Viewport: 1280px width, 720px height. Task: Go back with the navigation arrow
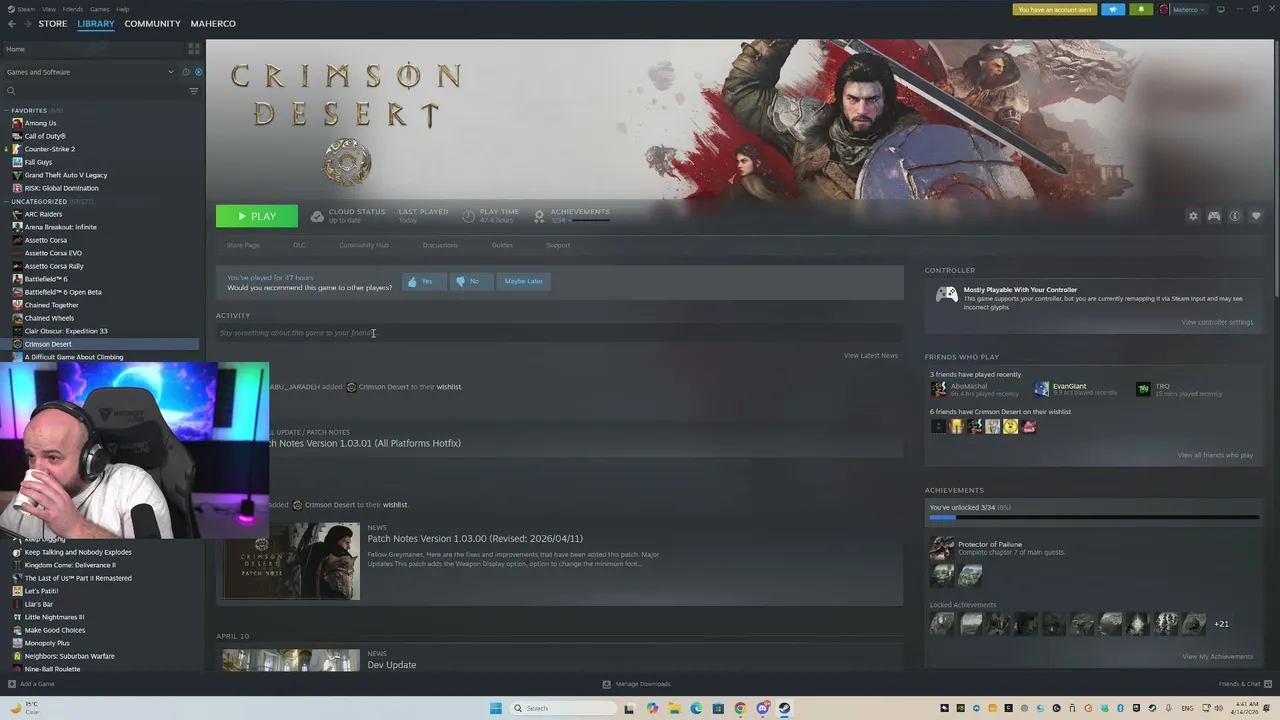[x=12, y=24]
